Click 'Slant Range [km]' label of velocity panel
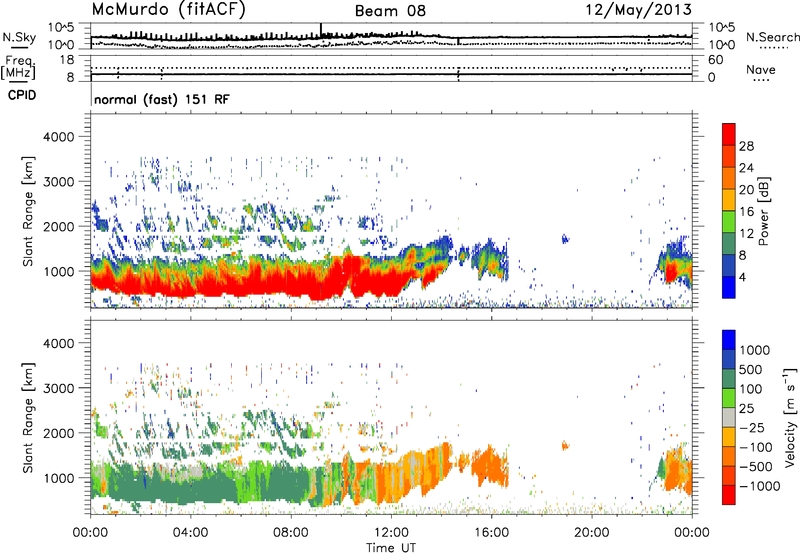The image size is (800, 554). click(29, 418)
